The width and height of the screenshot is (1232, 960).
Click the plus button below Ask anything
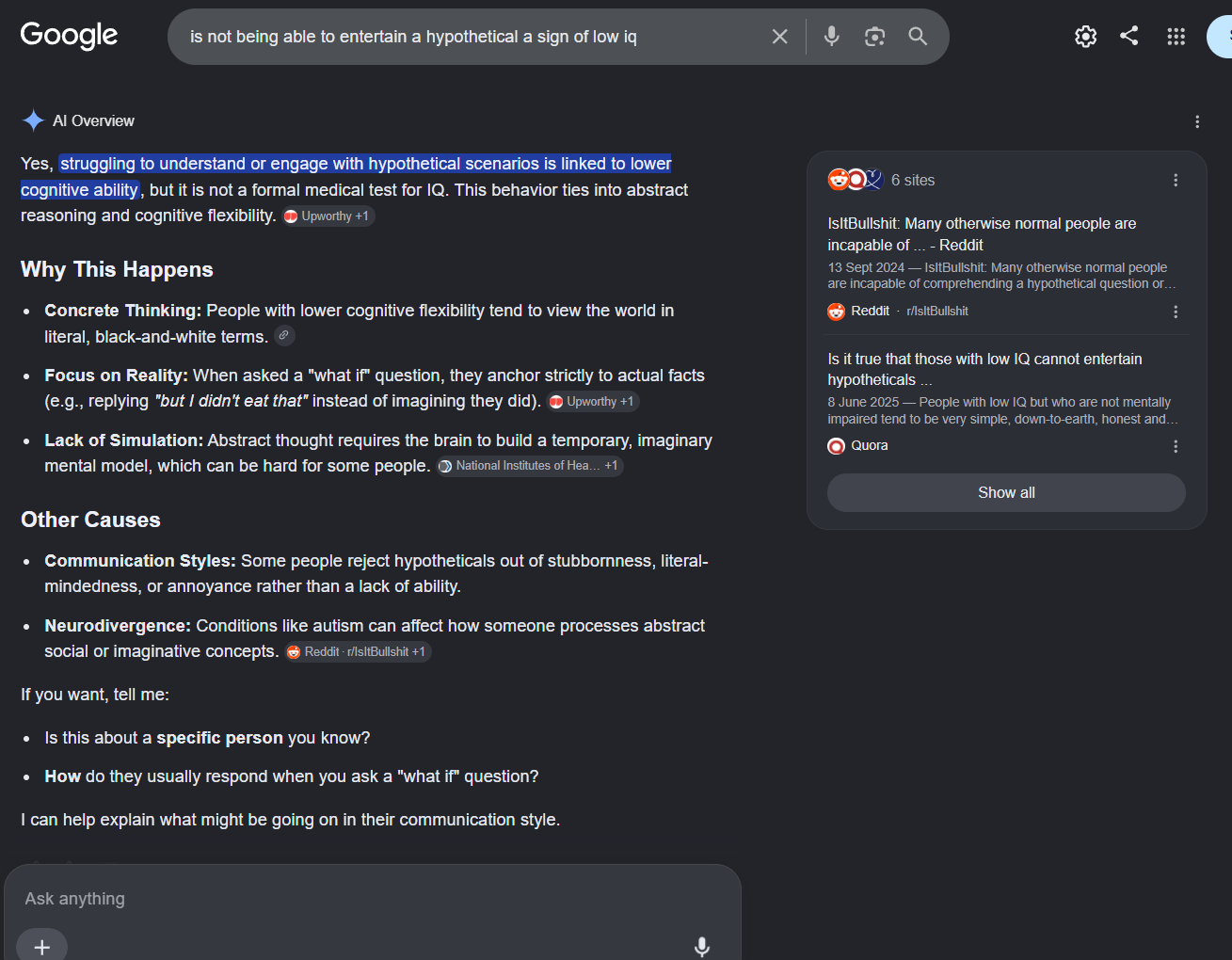(x=41, y=946)
